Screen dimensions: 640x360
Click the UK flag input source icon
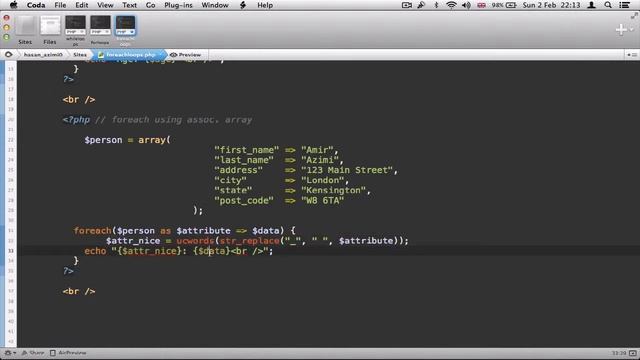482,5
